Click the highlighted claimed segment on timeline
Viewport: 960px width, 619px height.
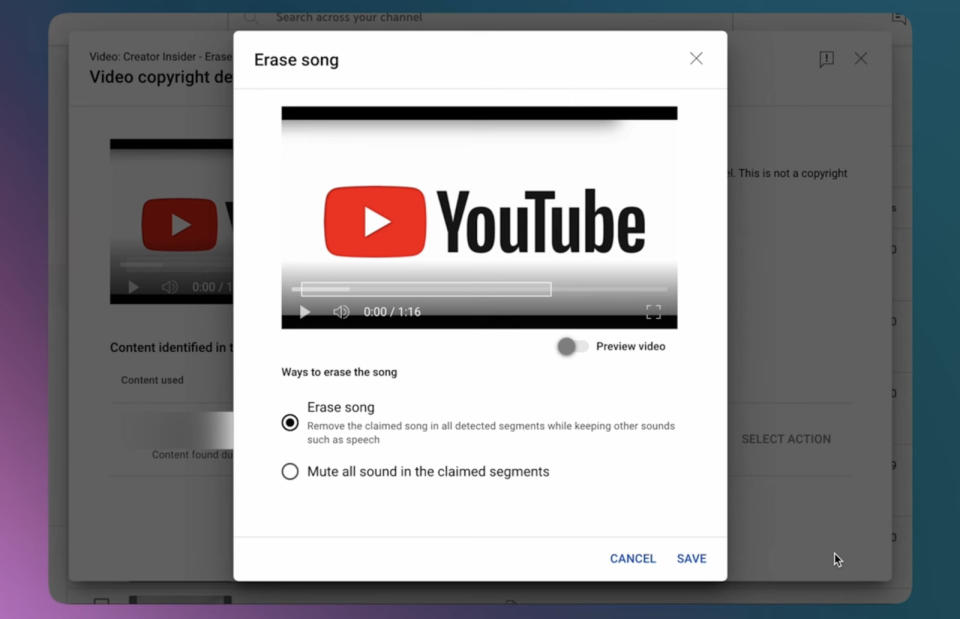click(426, 289)
